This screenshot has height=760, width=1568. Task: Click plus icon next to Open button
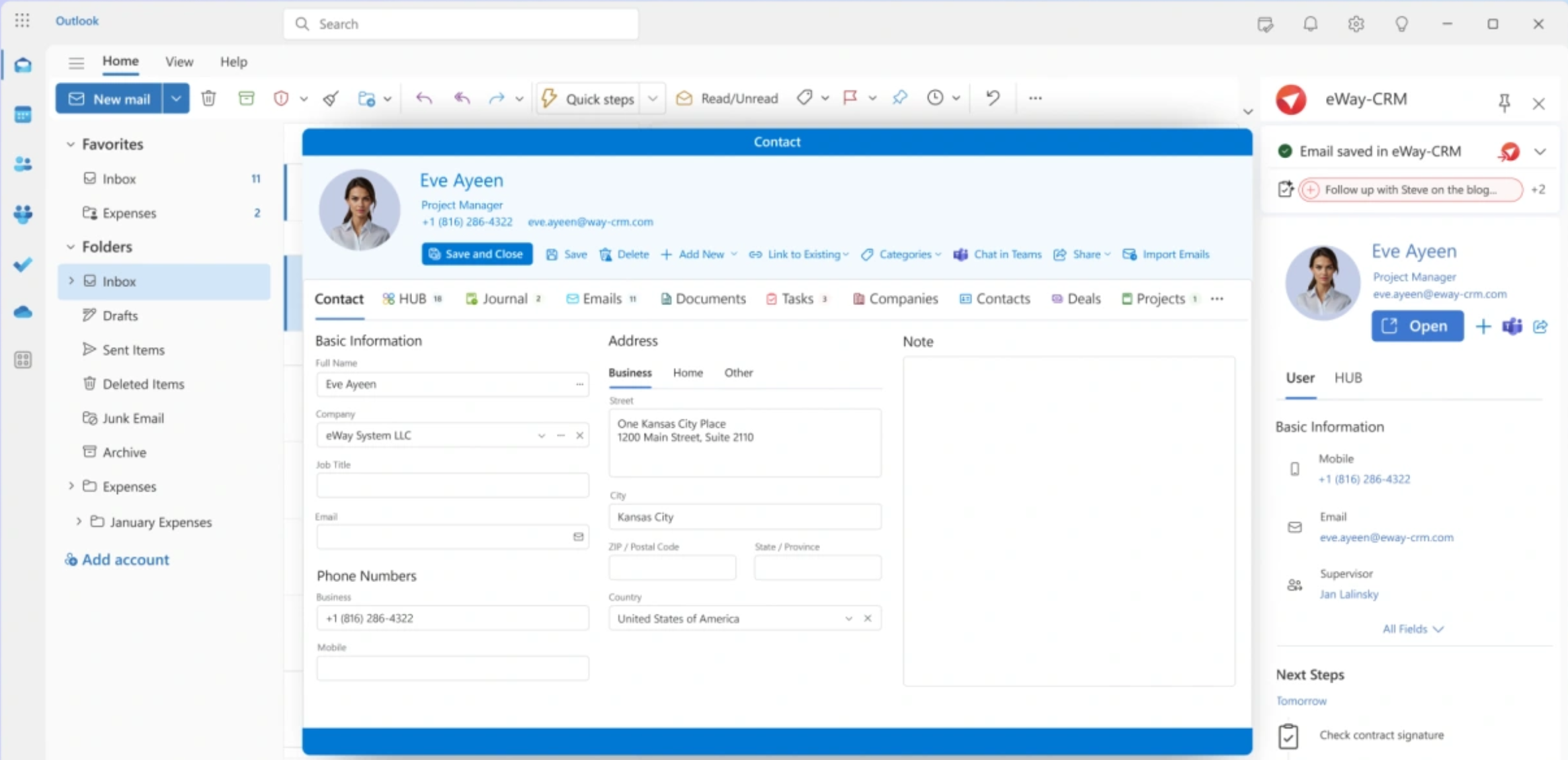pyautogui.click(x=1483, y=326)
